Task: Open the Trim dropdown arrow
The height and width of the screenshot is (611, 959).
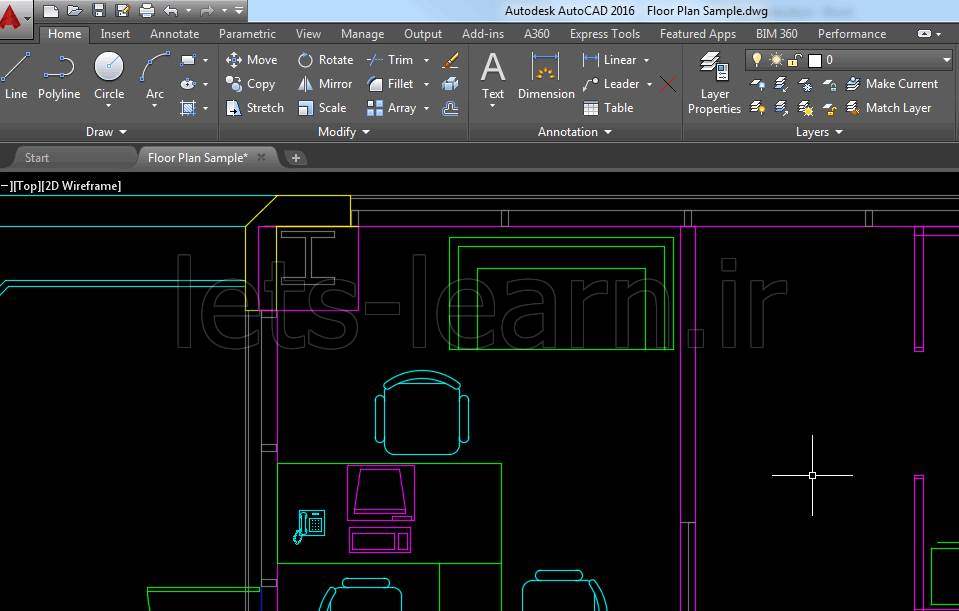Action: point(426,60)
